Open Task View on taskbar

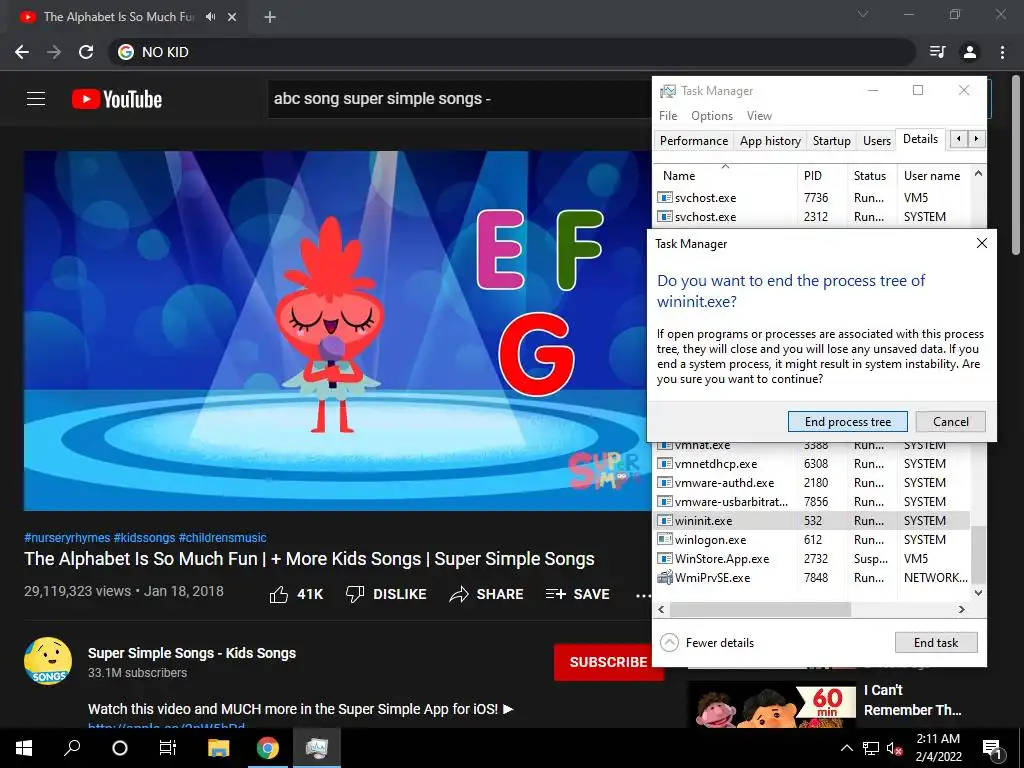point(168,748)
